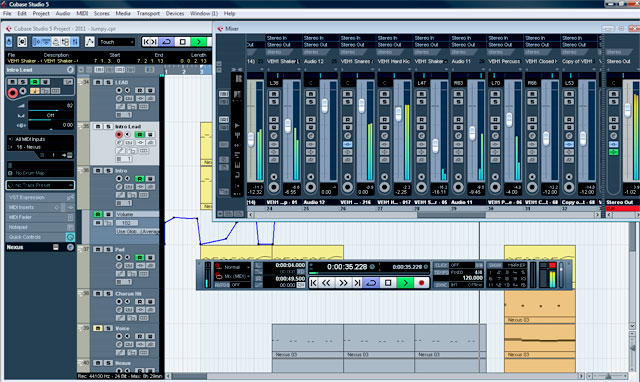
Task: Go to project start on the transport panel
Action: 313,282
